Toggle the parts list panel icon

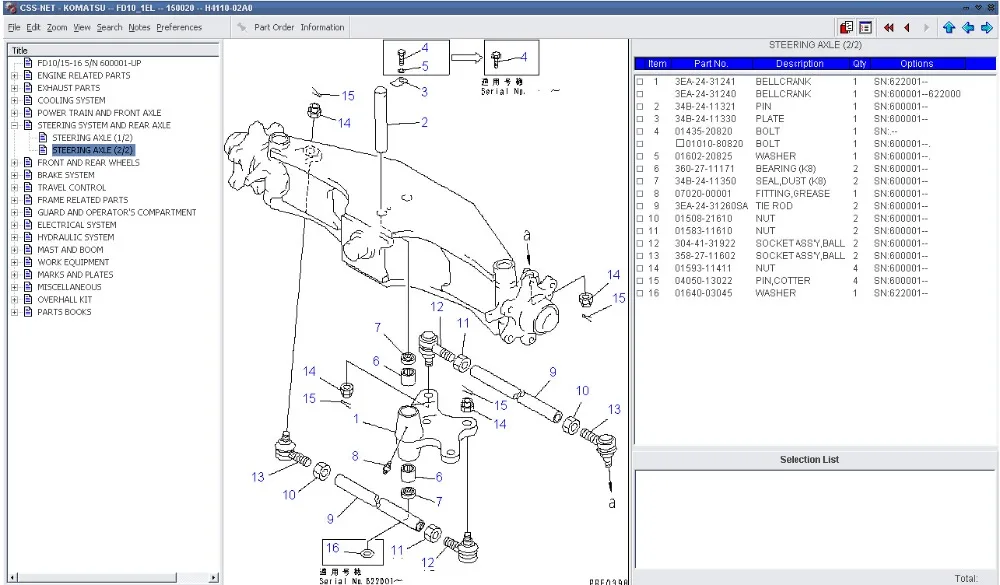(x=865, y=27)
